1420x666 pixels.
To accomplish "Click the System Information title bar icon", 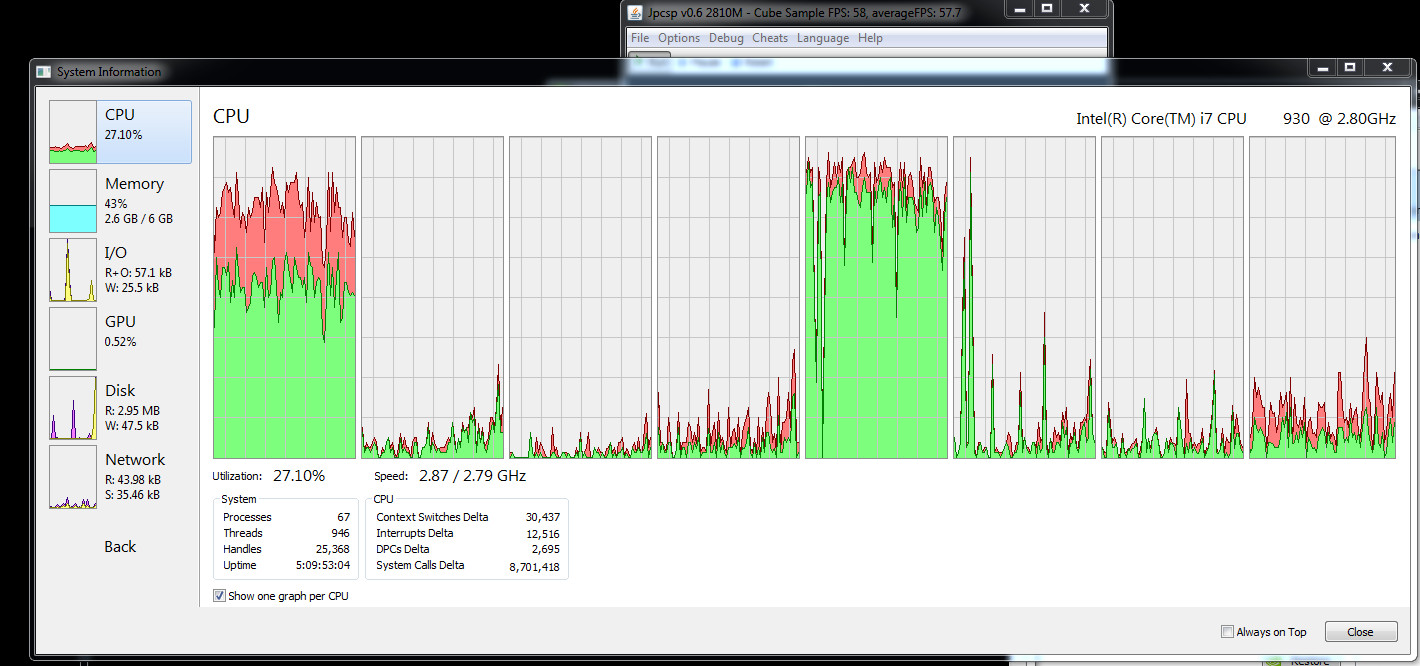I will pyautogui.click(x=43, y=72).
